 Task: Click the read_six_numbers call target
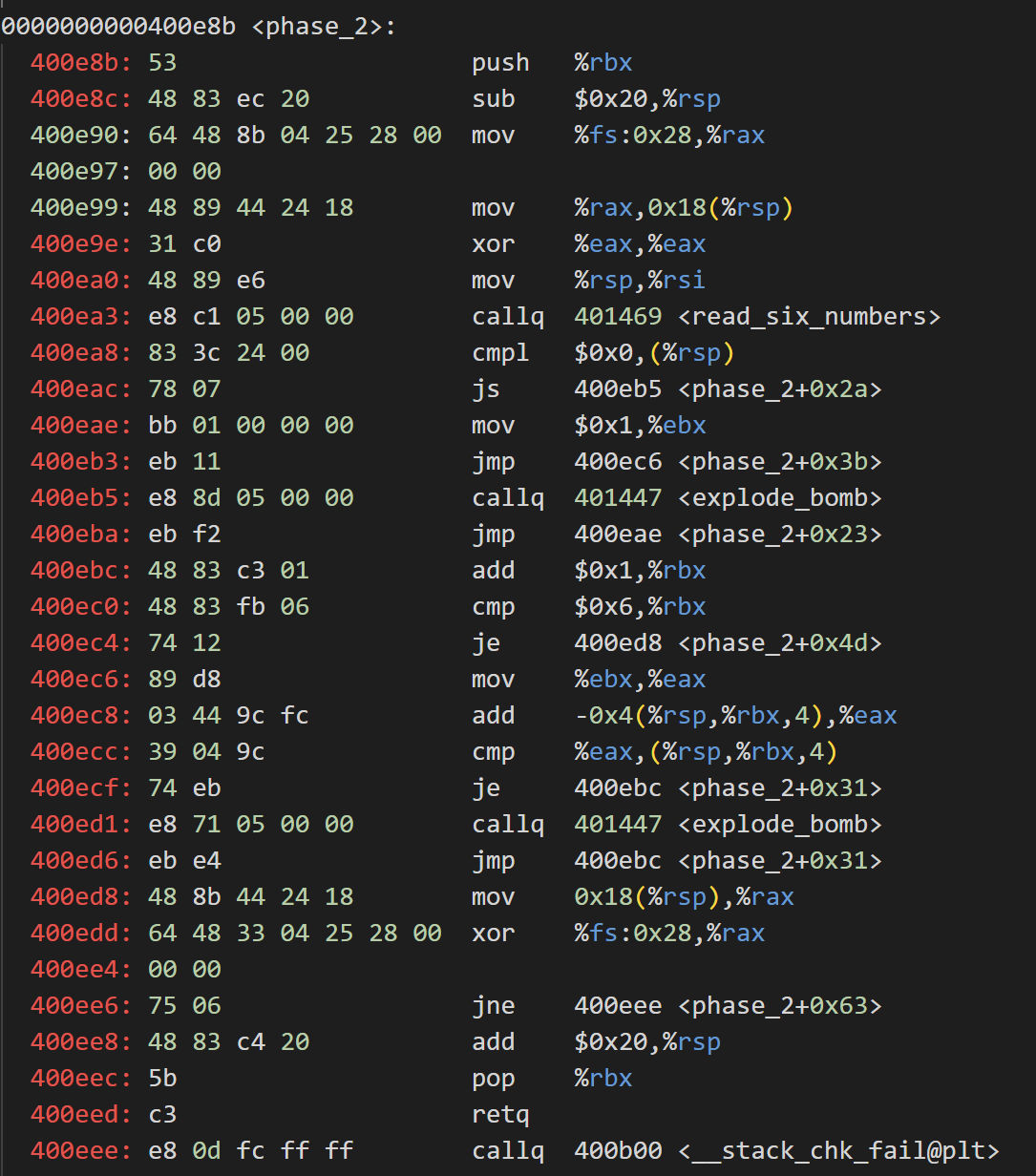click(x=810, y=316)
